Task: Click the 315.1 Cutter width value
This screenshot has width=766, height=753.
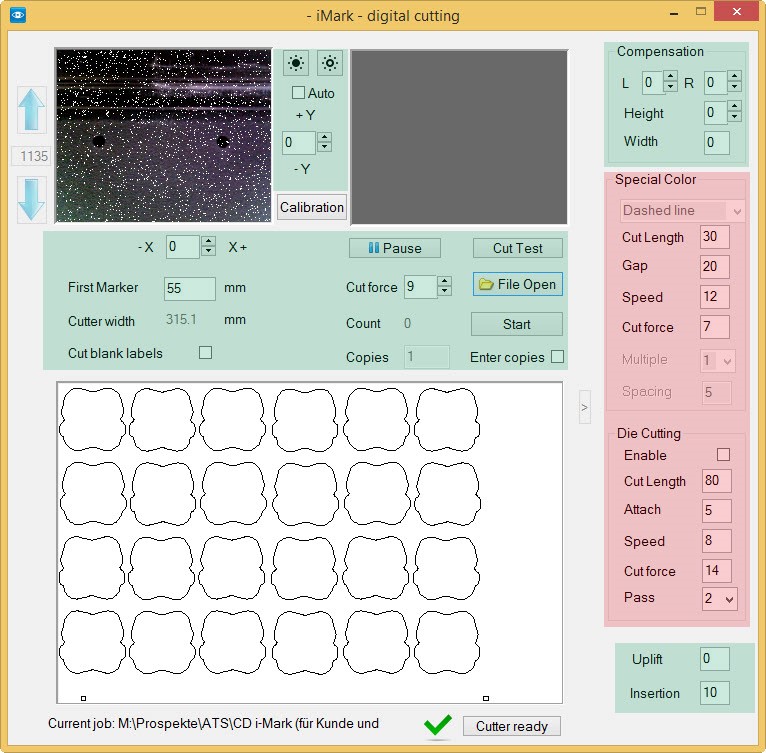Action: 181,320
